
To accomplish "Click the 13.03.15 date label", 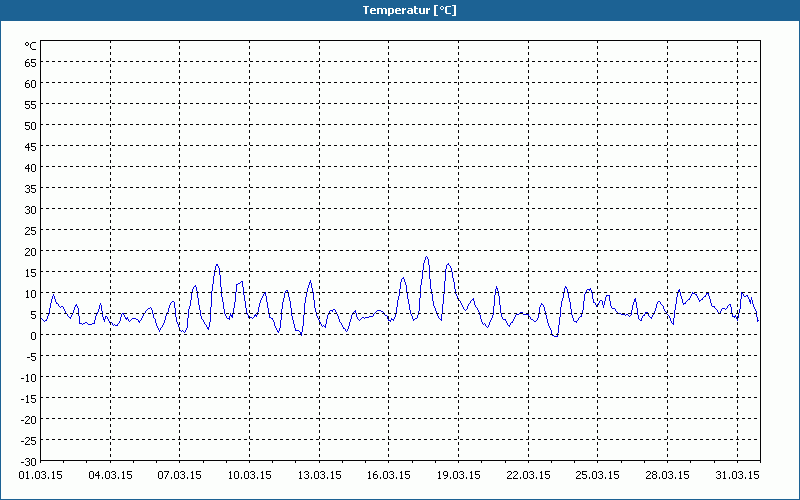I will tap(319, 475).
